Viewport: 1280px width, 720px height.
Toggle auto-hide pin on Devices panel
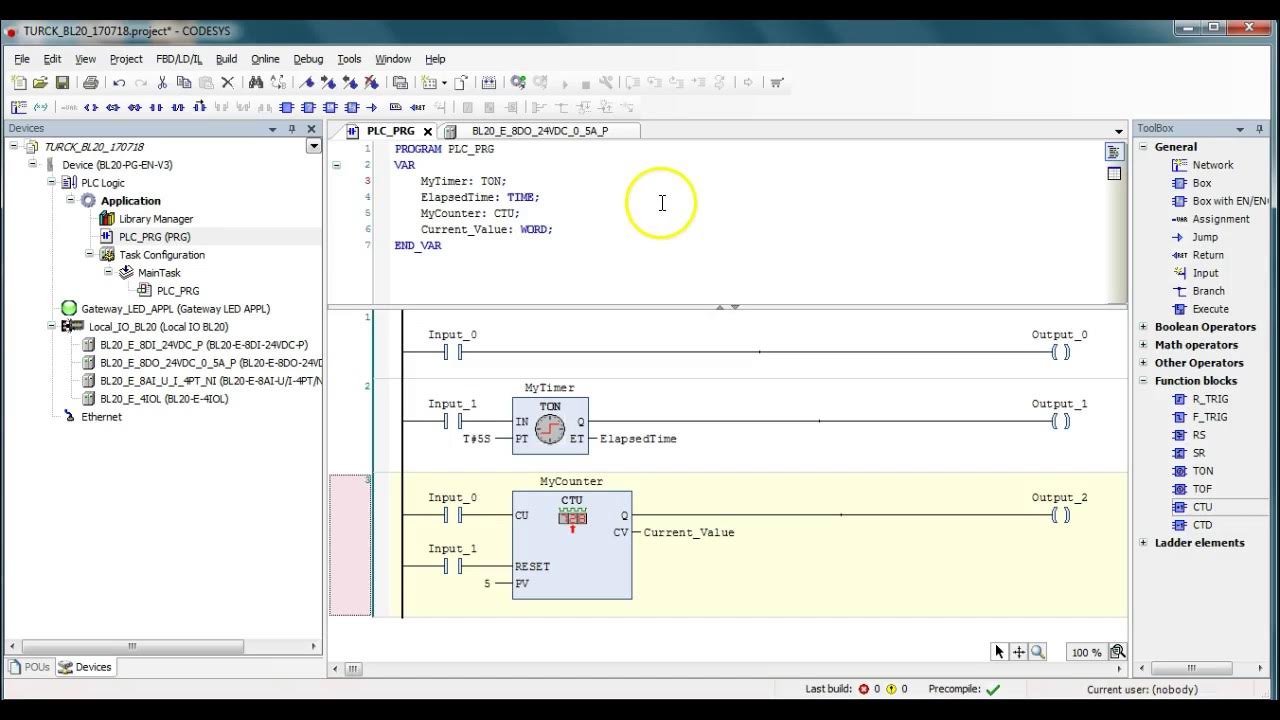tap(292, 129)
